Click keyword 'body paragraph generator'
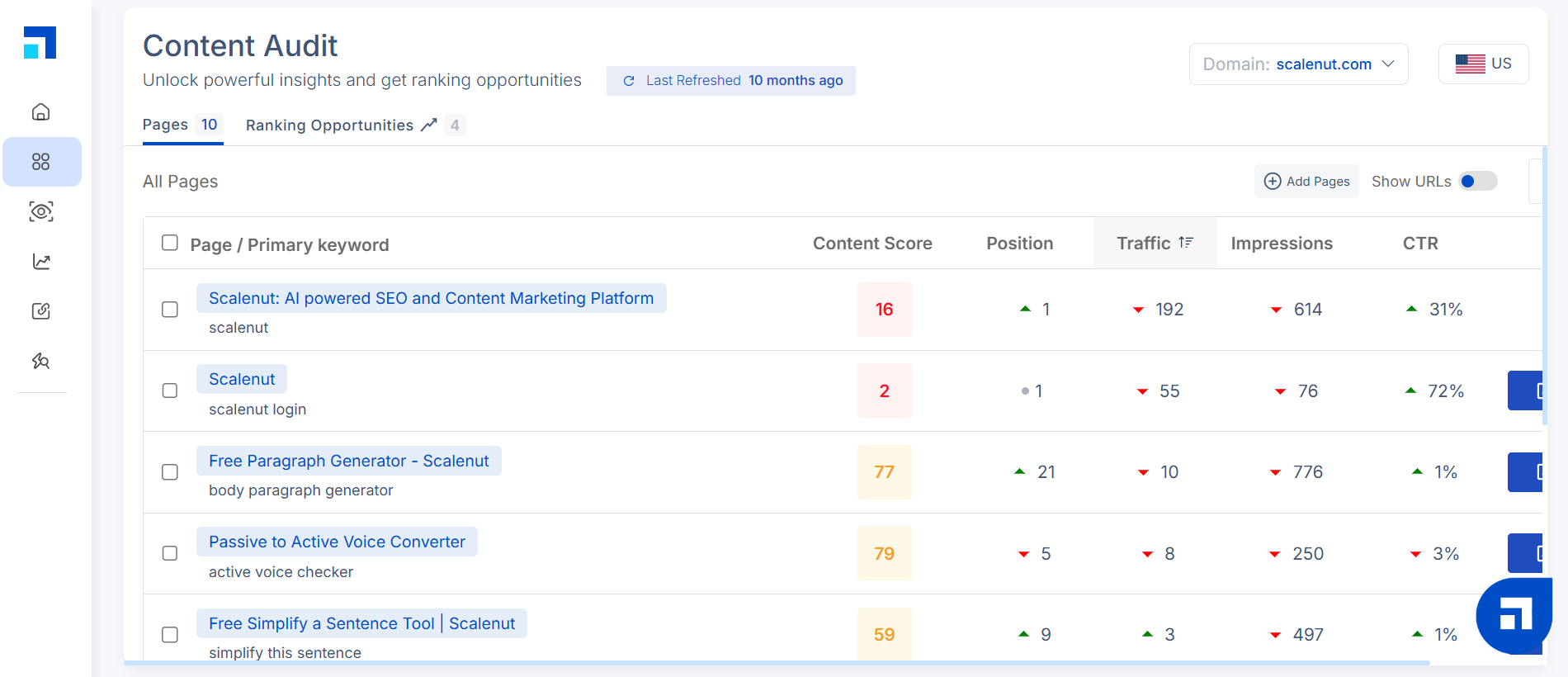The image size is (1568, 677). click(x=301, y=490)
